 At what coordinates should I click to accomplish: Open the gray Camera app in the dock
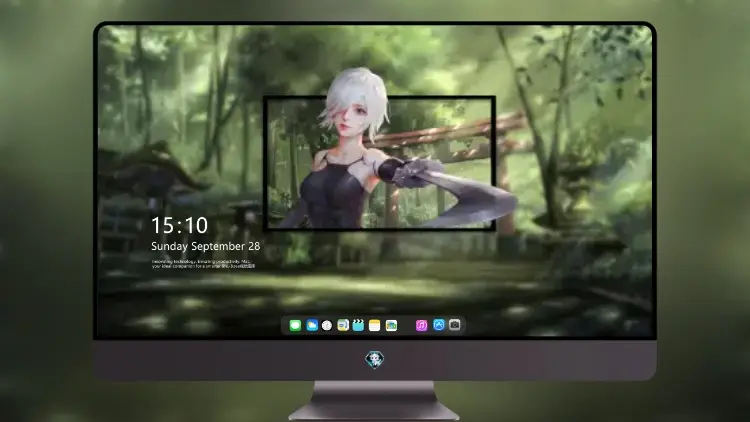455,325
